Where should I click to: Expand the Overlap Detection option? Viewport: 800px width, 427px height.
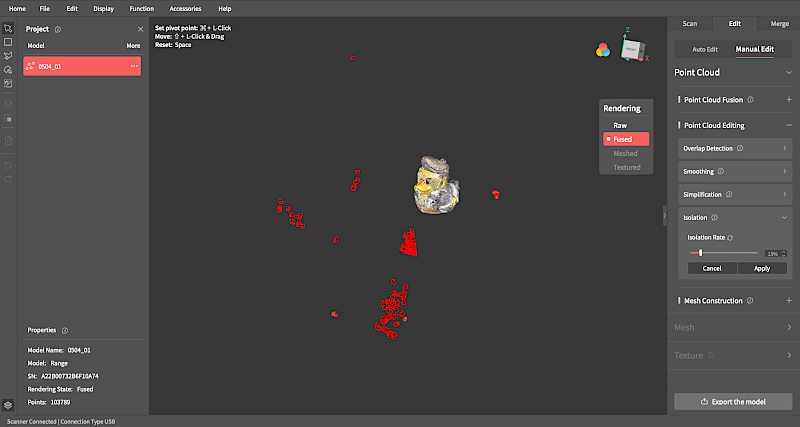coord(785,148)
